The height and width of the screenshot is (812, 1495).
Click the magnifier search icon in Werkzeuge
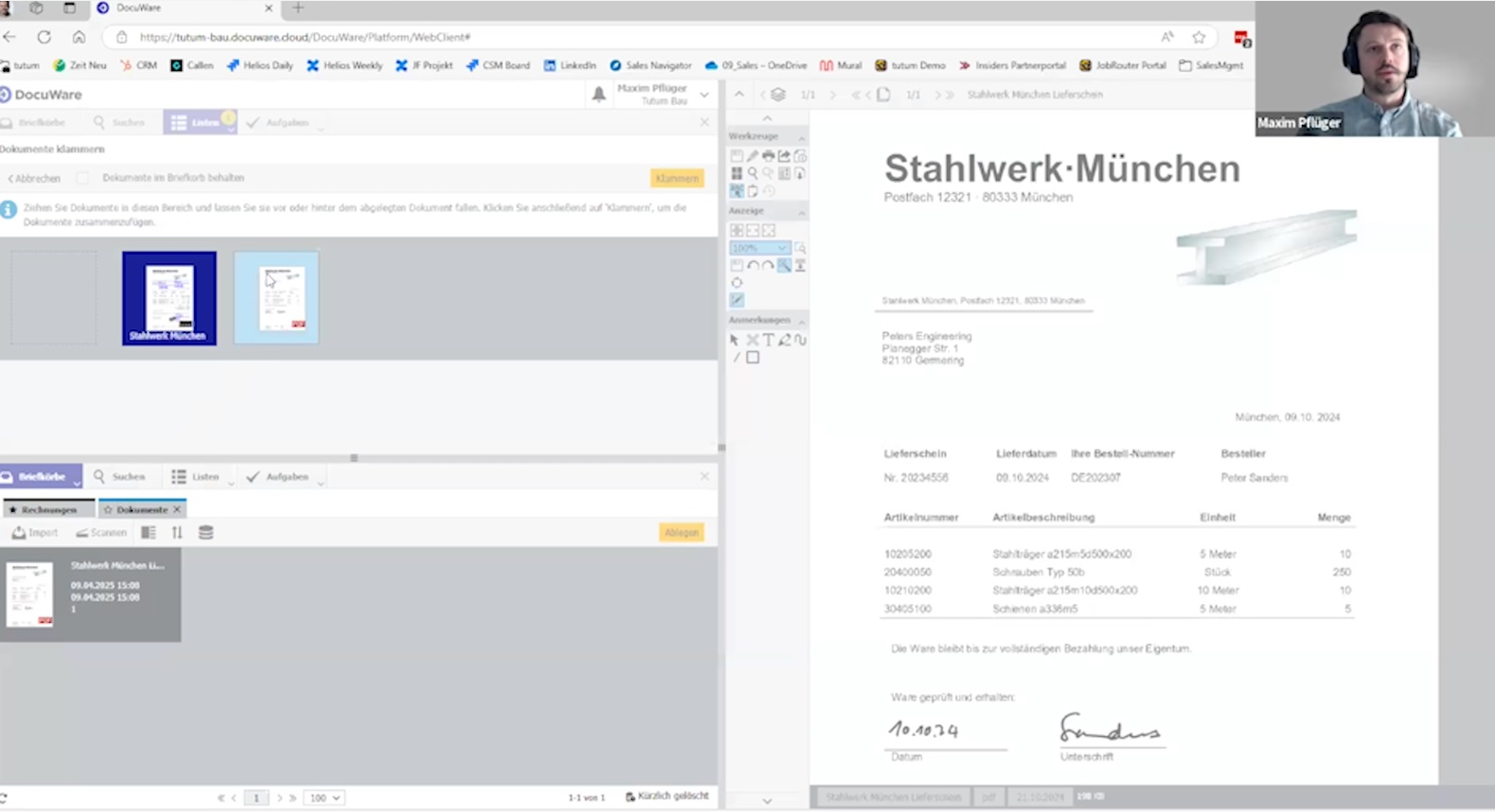753,173
